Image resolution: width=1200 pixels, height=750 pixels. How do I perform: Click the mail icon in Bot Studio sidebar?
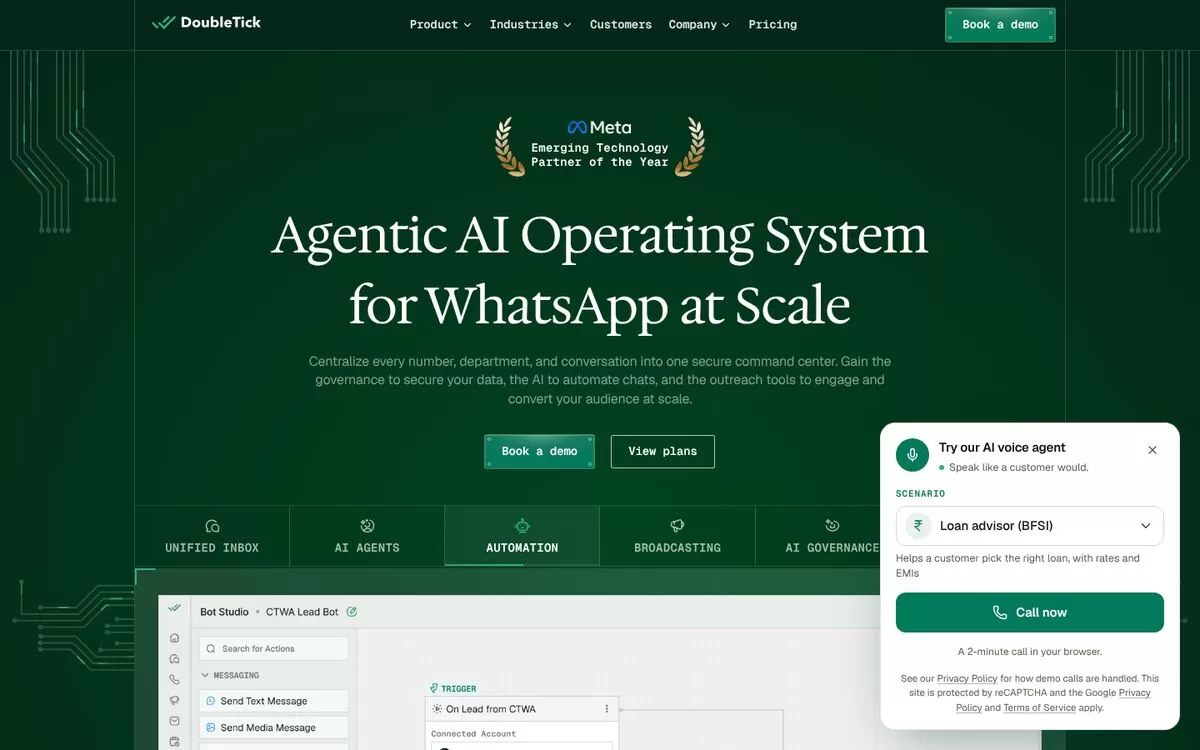pos(175,721)
